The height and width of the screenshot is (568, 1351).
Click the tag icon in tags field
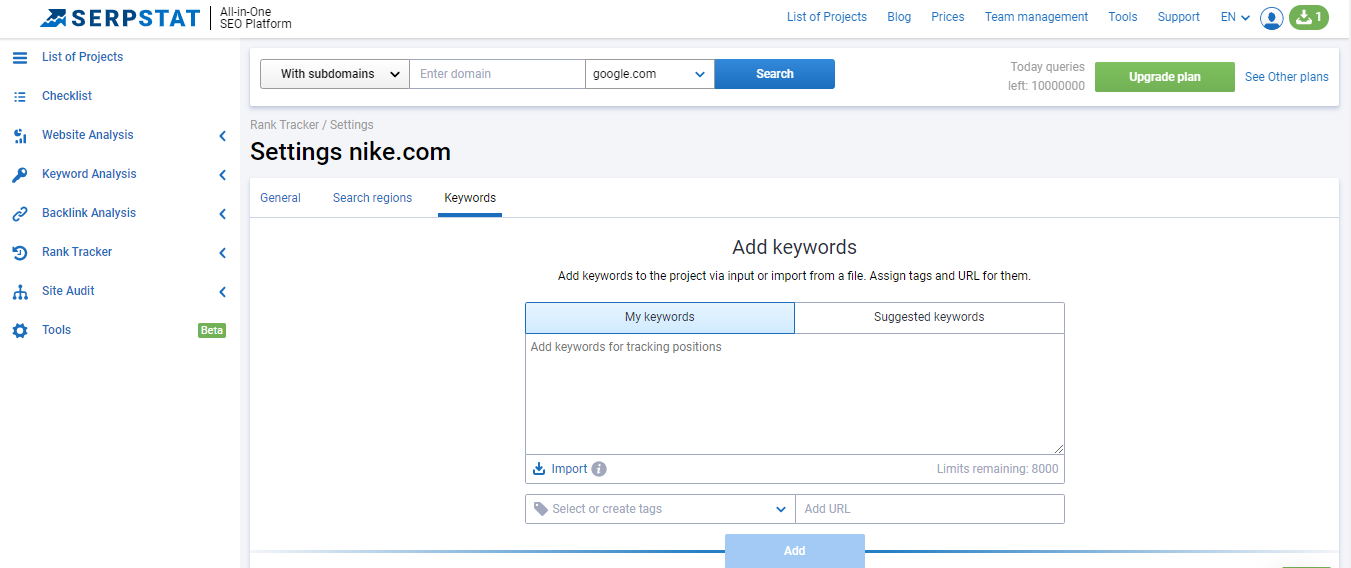(x=541, y=509)
